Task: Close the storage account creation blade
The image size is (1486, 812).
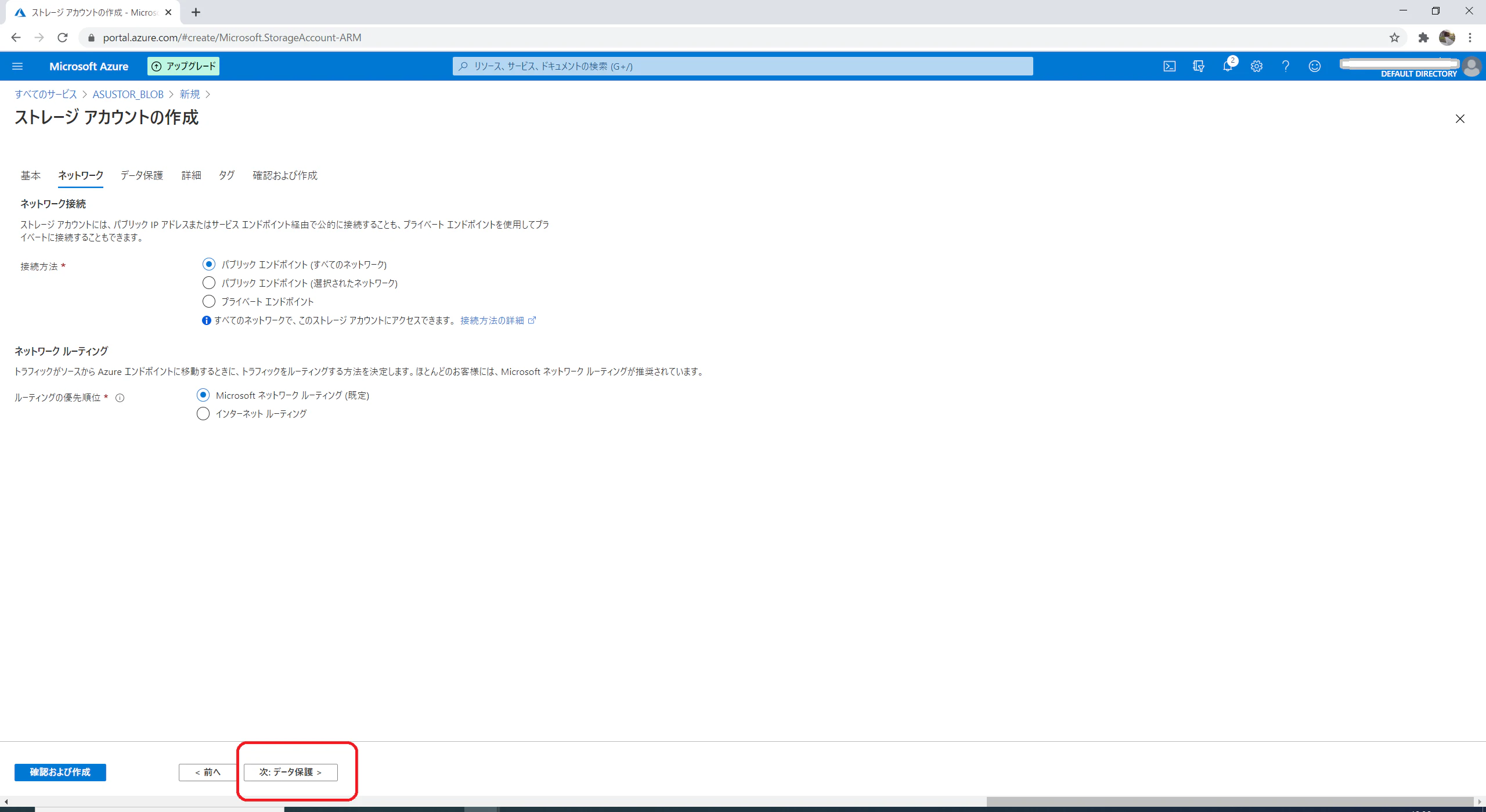Action: point(1460,119)
